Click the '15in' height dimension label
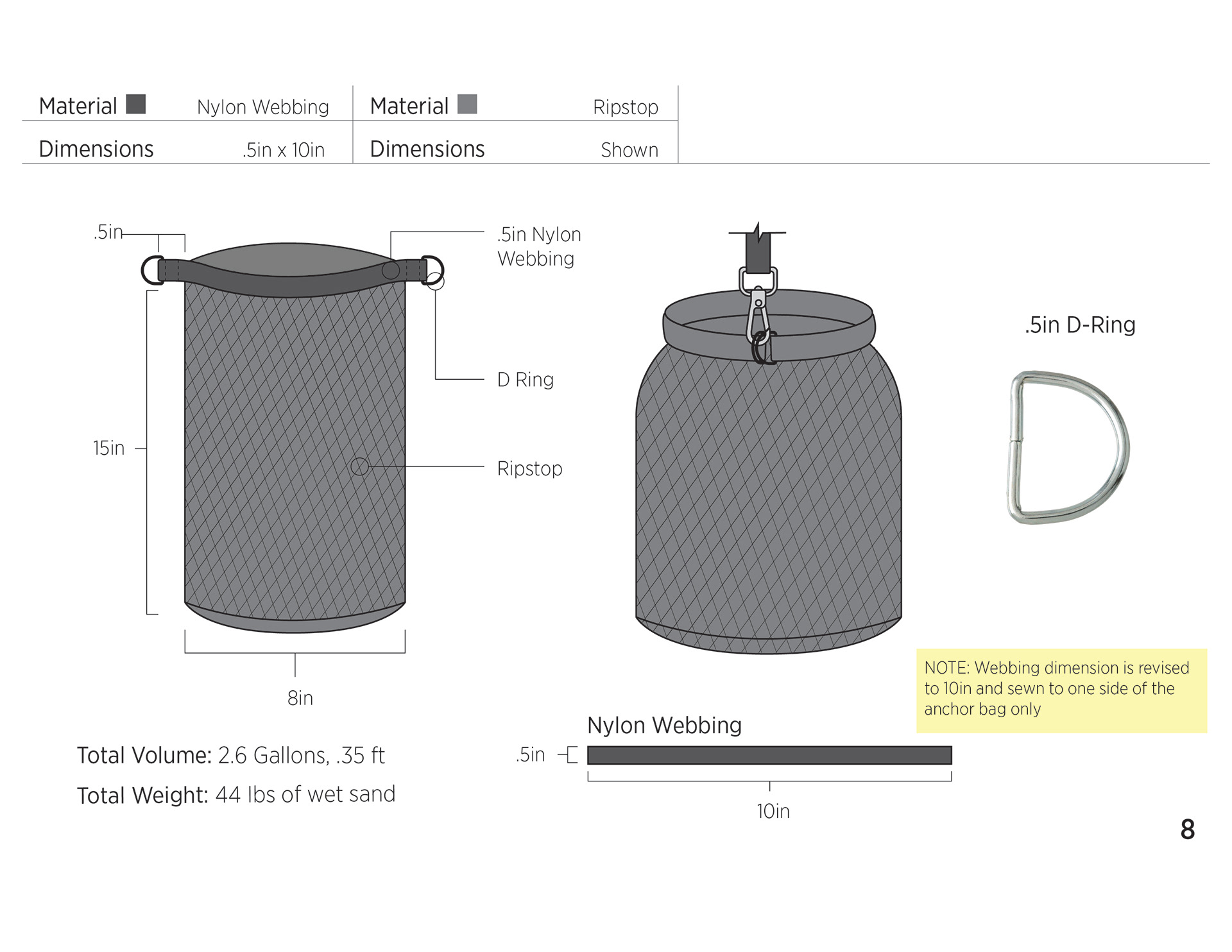This screenshot has width=1232, height=952. [108, 448]
